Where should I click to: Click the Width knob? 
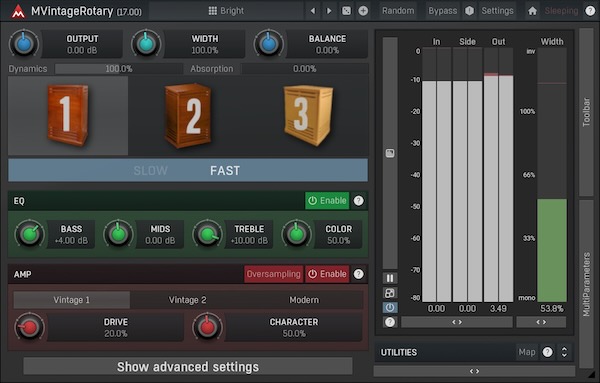click(x=146, y=44)
